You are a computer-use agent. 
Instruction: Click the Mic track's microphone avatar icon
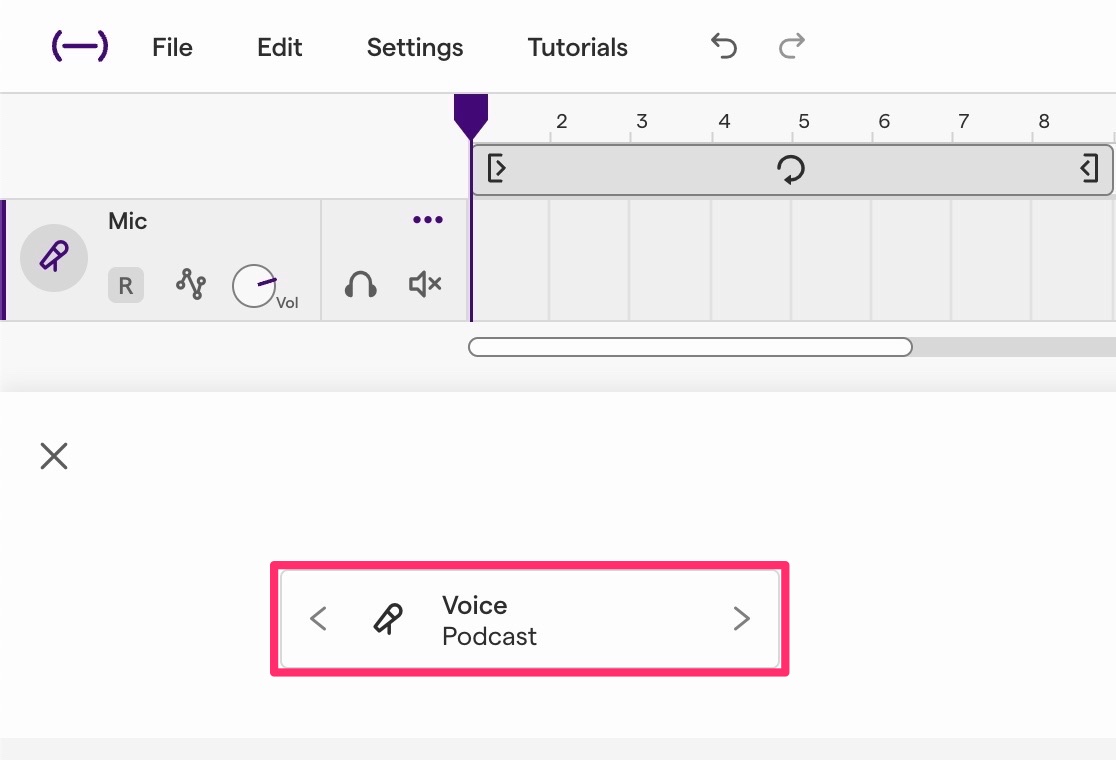pos(53,257)
